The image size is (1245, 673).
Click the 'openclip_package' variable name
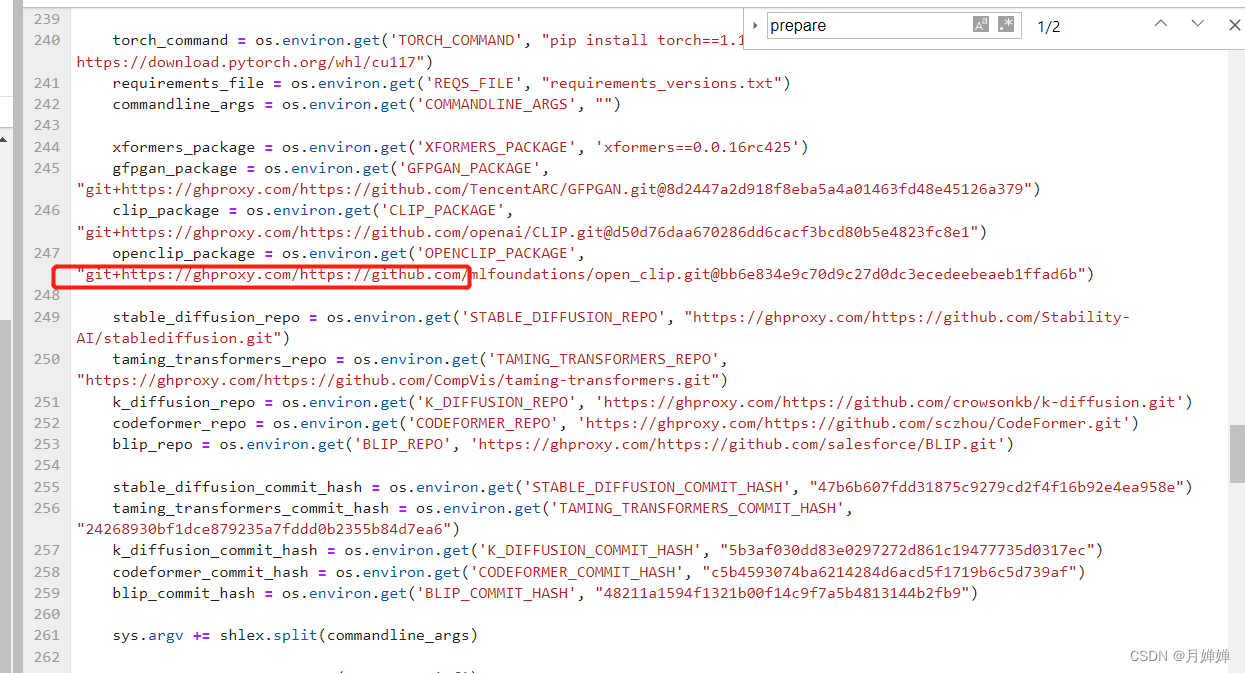click(x=183, y=253)
